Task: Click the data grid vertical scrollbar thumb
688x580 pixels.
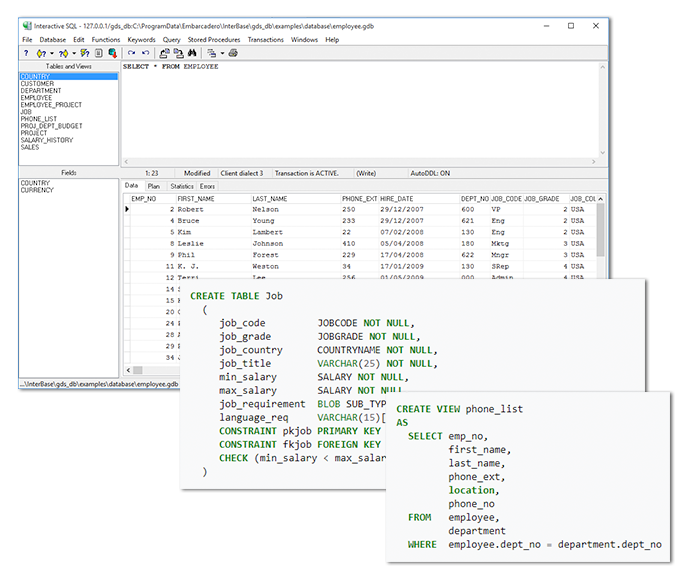Action: (600, 229)
